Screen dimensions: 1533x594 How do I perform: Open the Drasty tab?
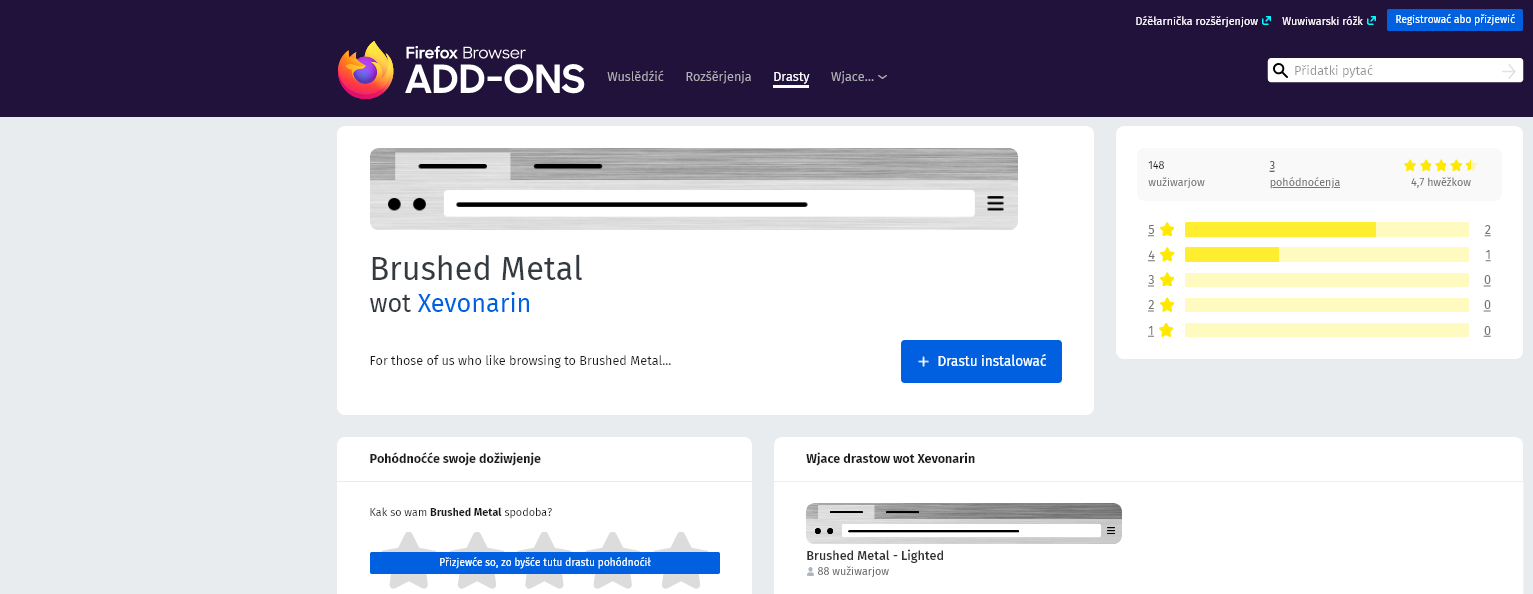pyautogui.click(x=791, y=77)
